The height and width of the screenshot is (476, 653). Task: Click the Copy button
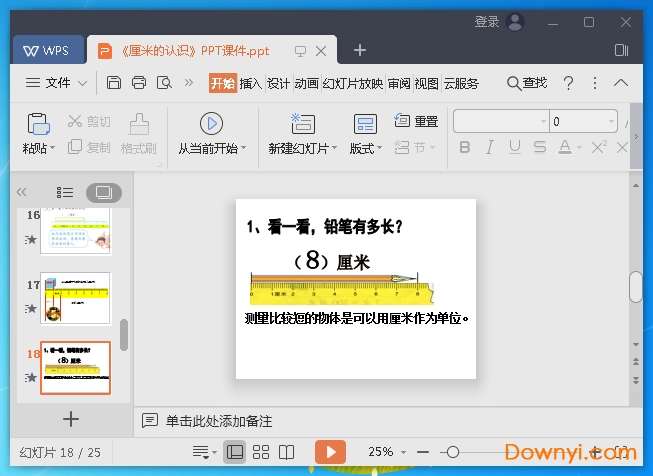point(89,147)
